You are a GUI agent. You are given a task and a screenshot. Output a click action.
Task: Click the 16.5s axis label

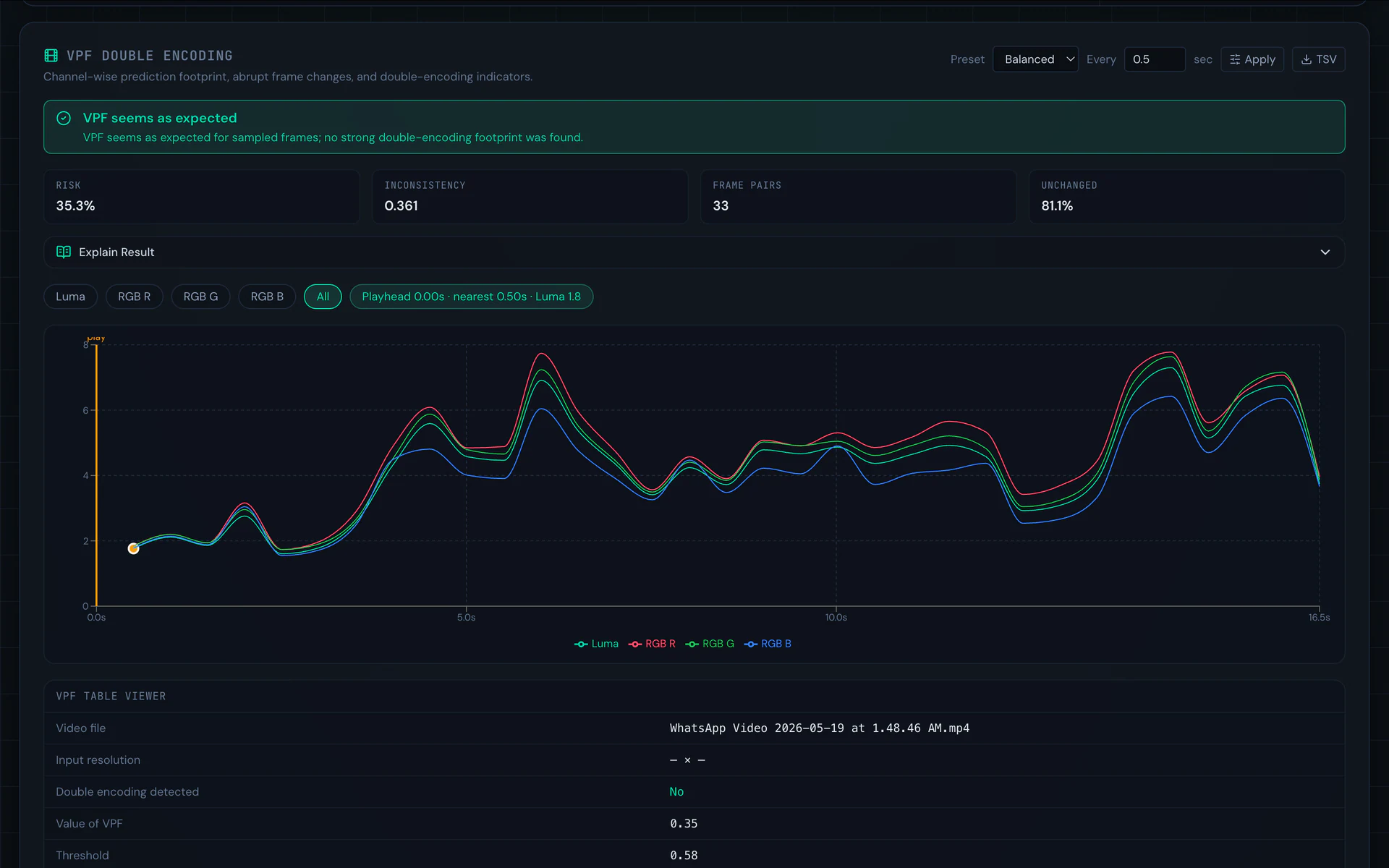pyautogui.click(x=1319, y=617)
